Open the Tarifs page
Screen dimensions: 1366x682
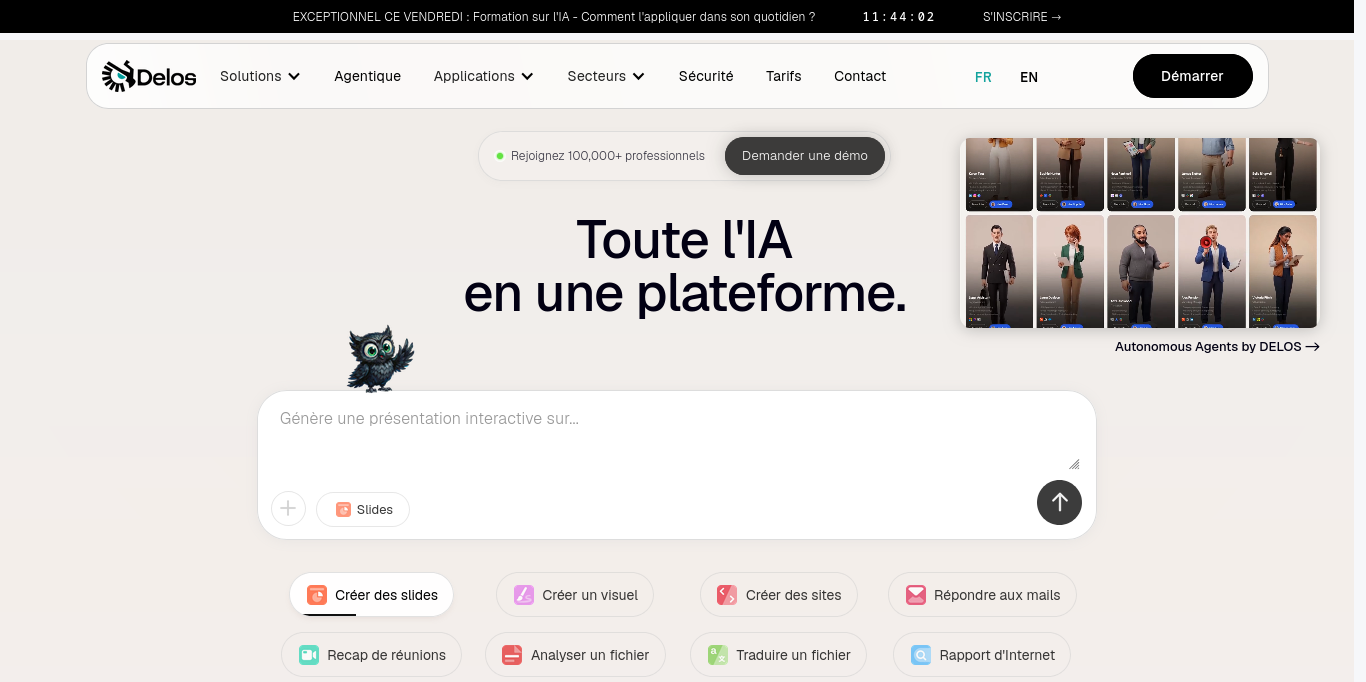(784, 76)
